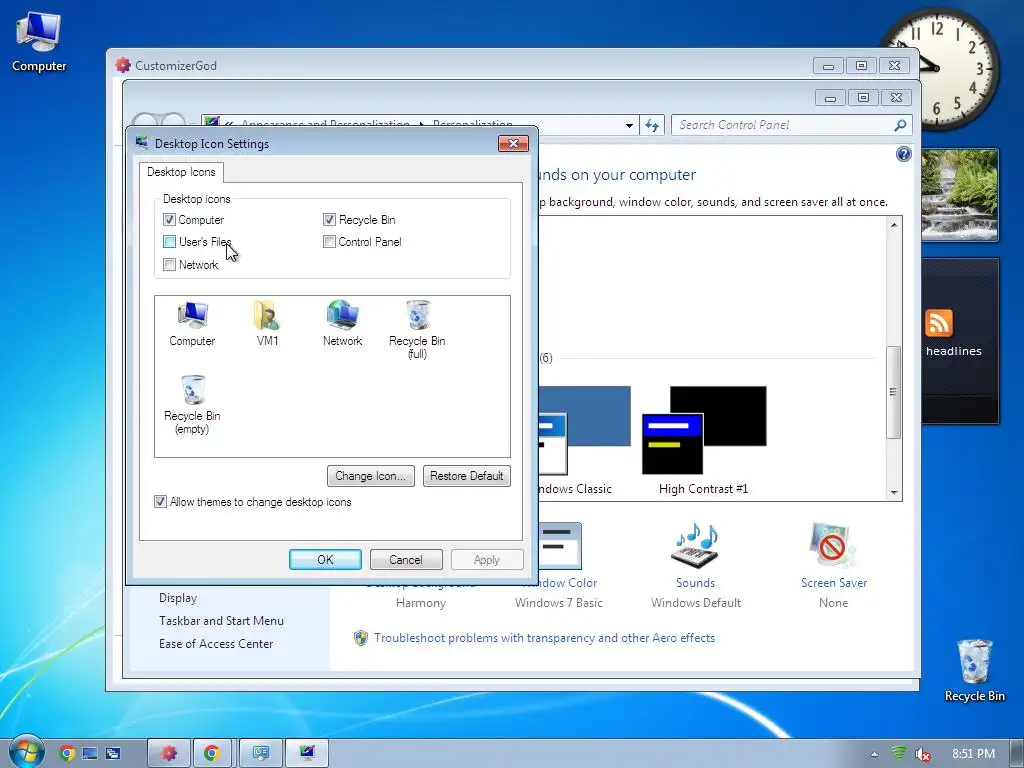
Task: Enable the User's Files checkbox
Action: [169, 242]
